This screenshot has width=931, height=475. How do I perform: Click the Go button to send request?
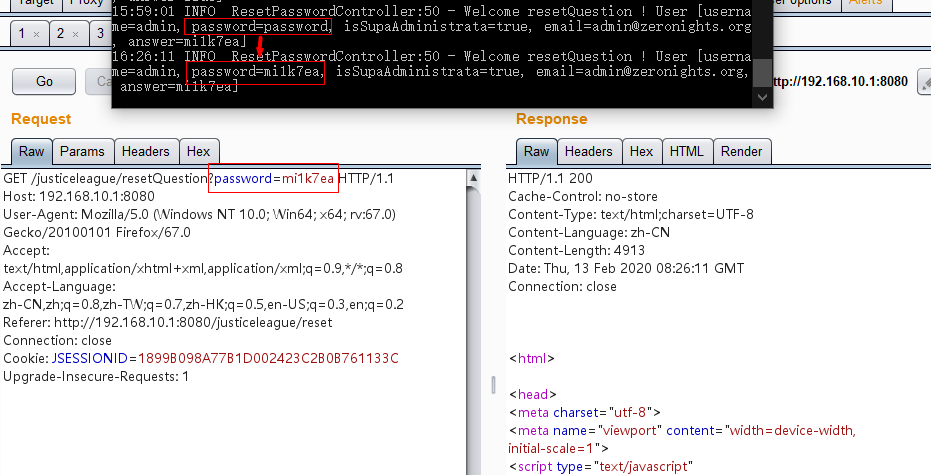pyautogui.click(x=44, y=81)
